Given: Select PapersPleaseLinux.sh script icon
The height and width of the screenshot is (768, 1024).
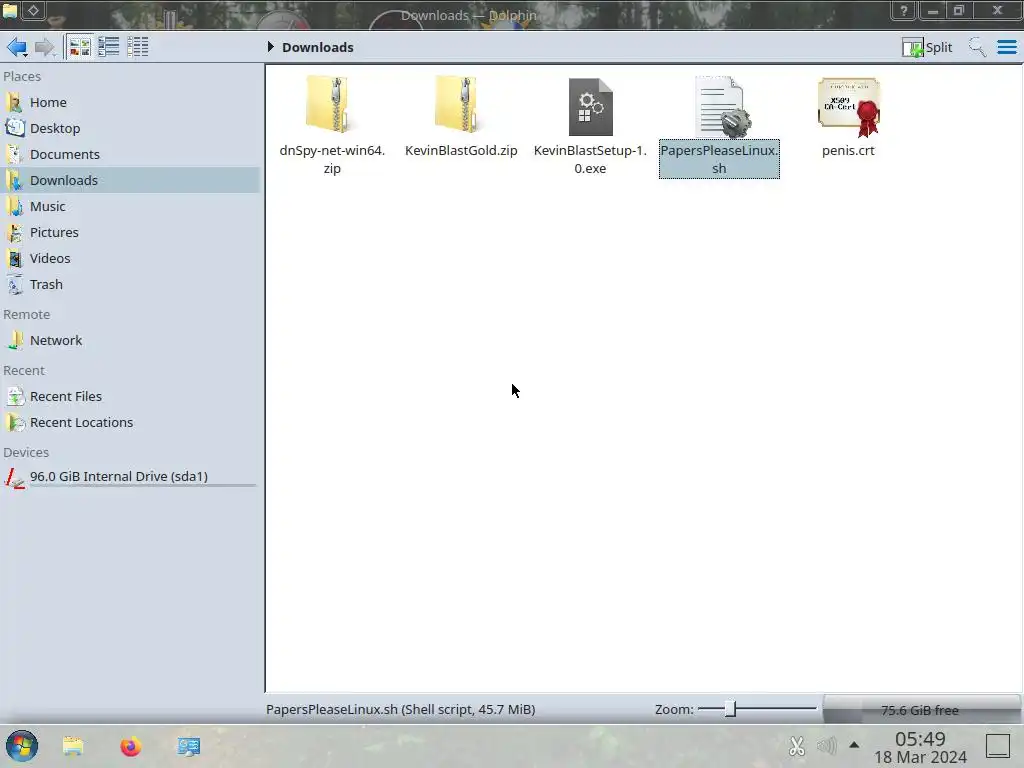Looking at the screenshot, I should (722, 107).
